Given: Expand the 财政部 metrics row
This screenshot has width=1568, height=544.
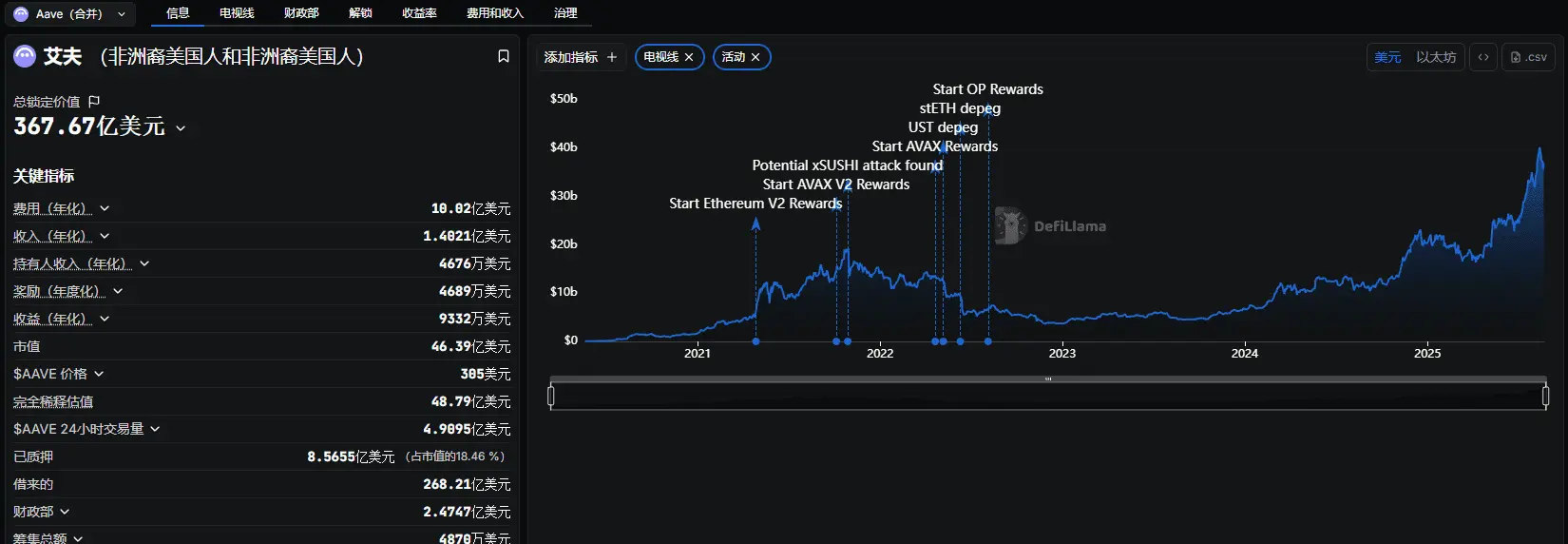Looking at the screenshot, I should coord(65,512).
